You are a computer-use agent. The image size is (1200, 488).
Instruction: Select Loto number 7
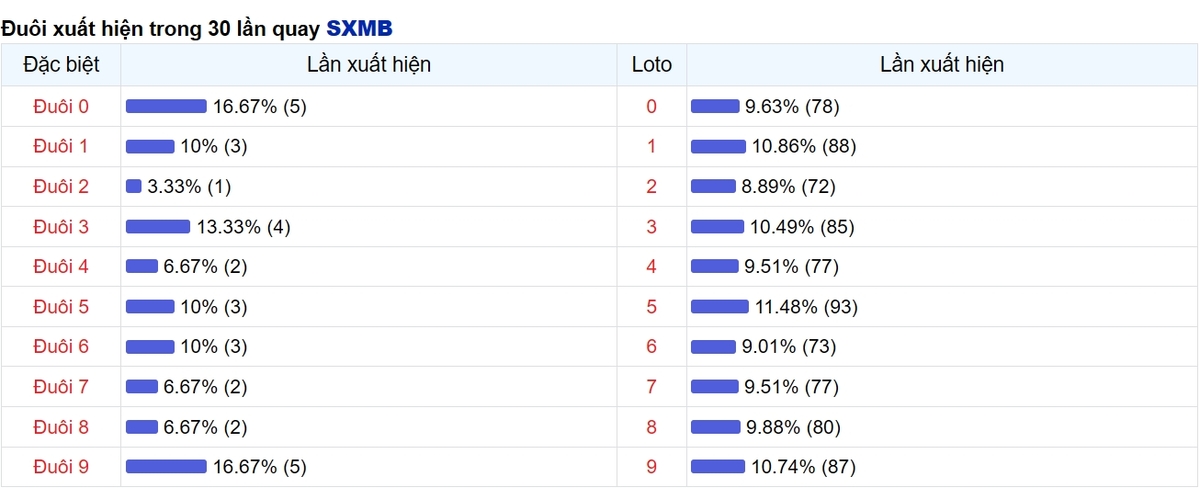coord(652,386)
